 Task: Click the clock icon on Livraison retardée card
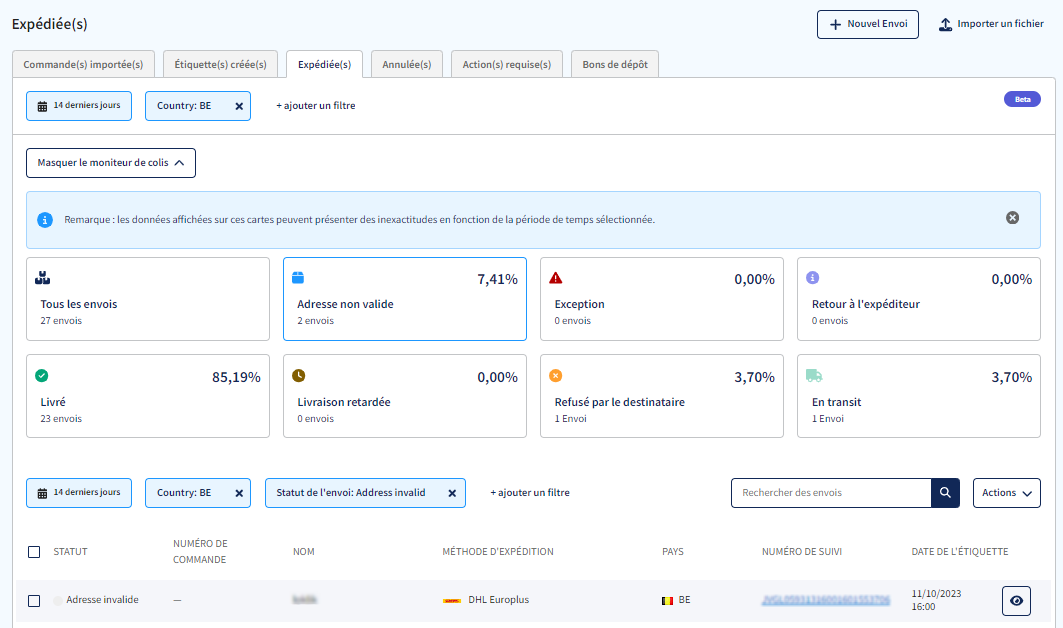point(298,375)
